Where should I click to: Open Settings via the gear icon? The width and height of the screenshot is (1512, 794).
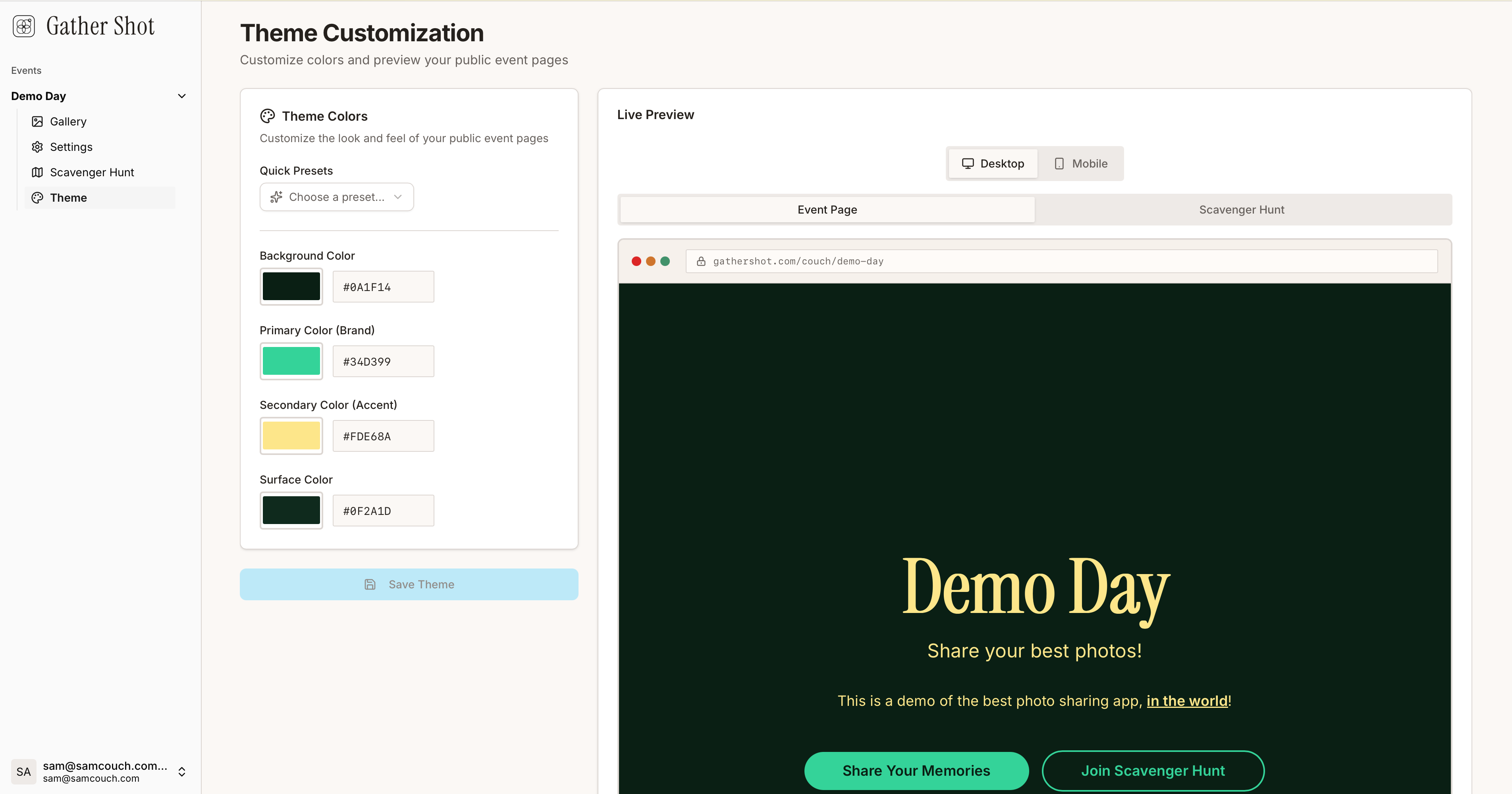pos(38,147)
